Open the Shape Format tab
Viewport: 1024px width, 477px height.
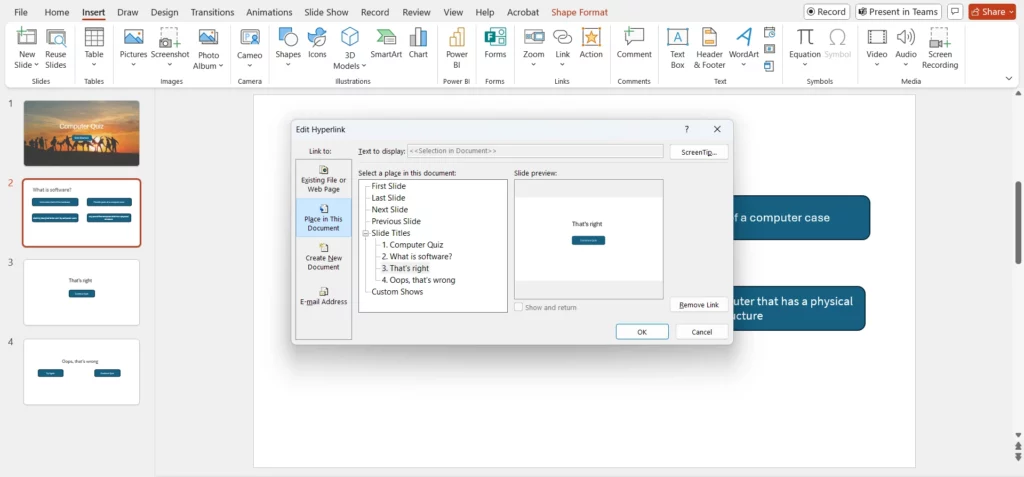click(x=579, y=12)
